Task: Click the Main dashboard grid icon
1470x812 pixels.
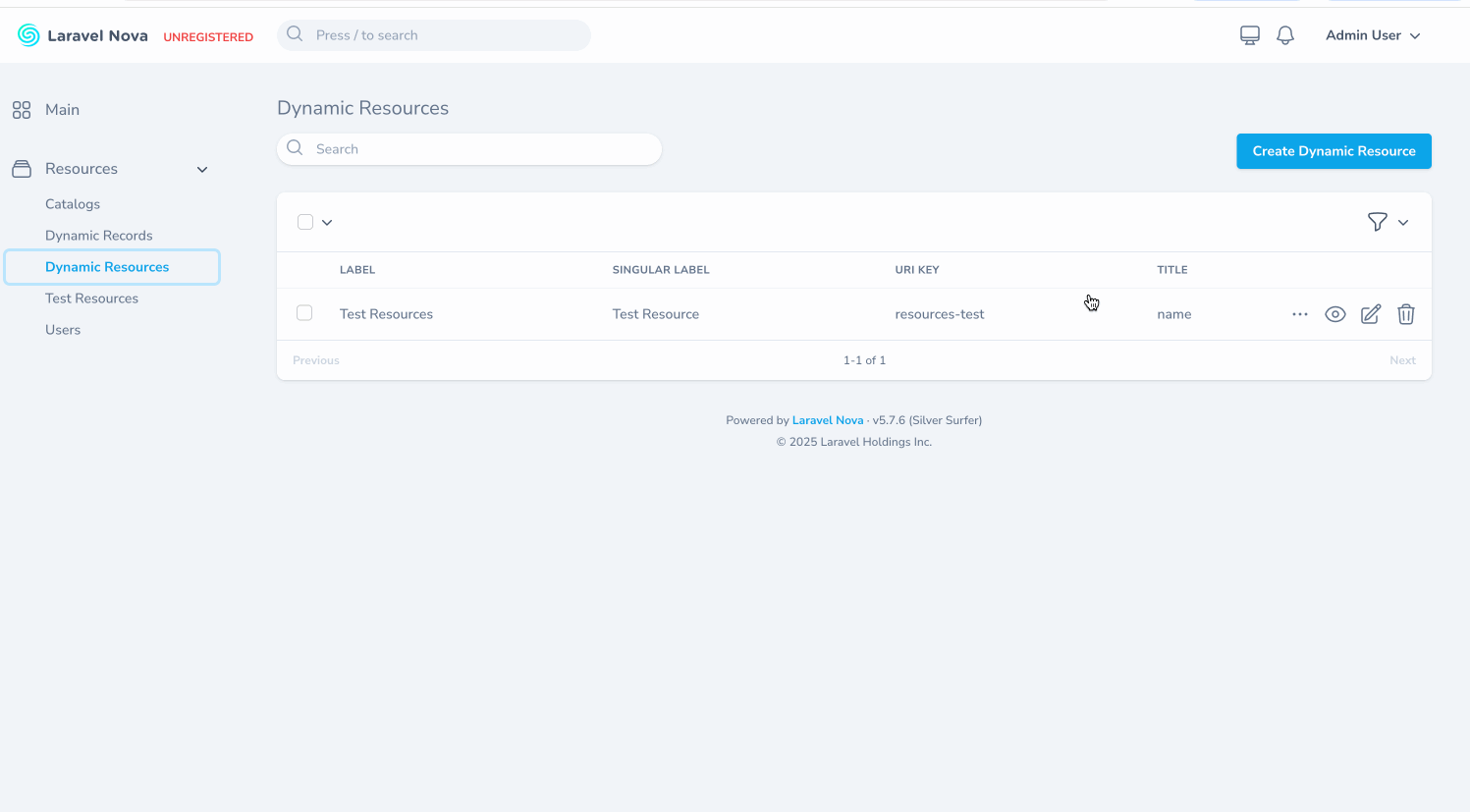Action: click(x=22, y=110)
